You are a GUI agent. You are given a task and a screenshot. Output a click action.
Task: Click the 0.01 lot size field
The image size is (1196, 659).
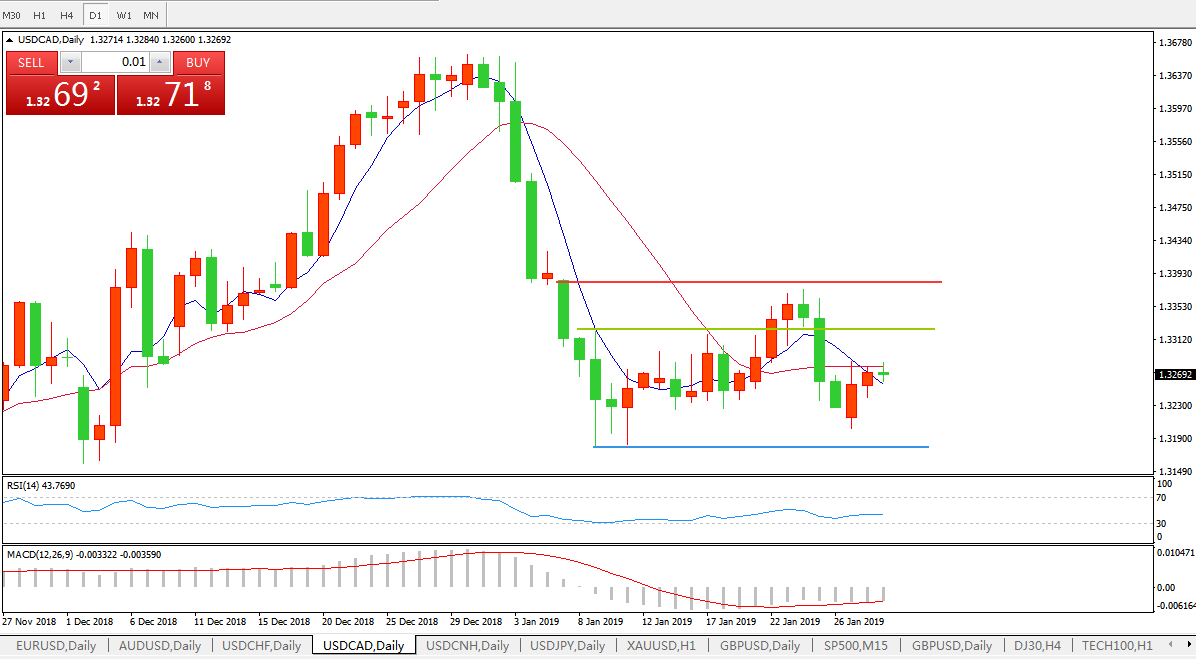tap(115, 62)
